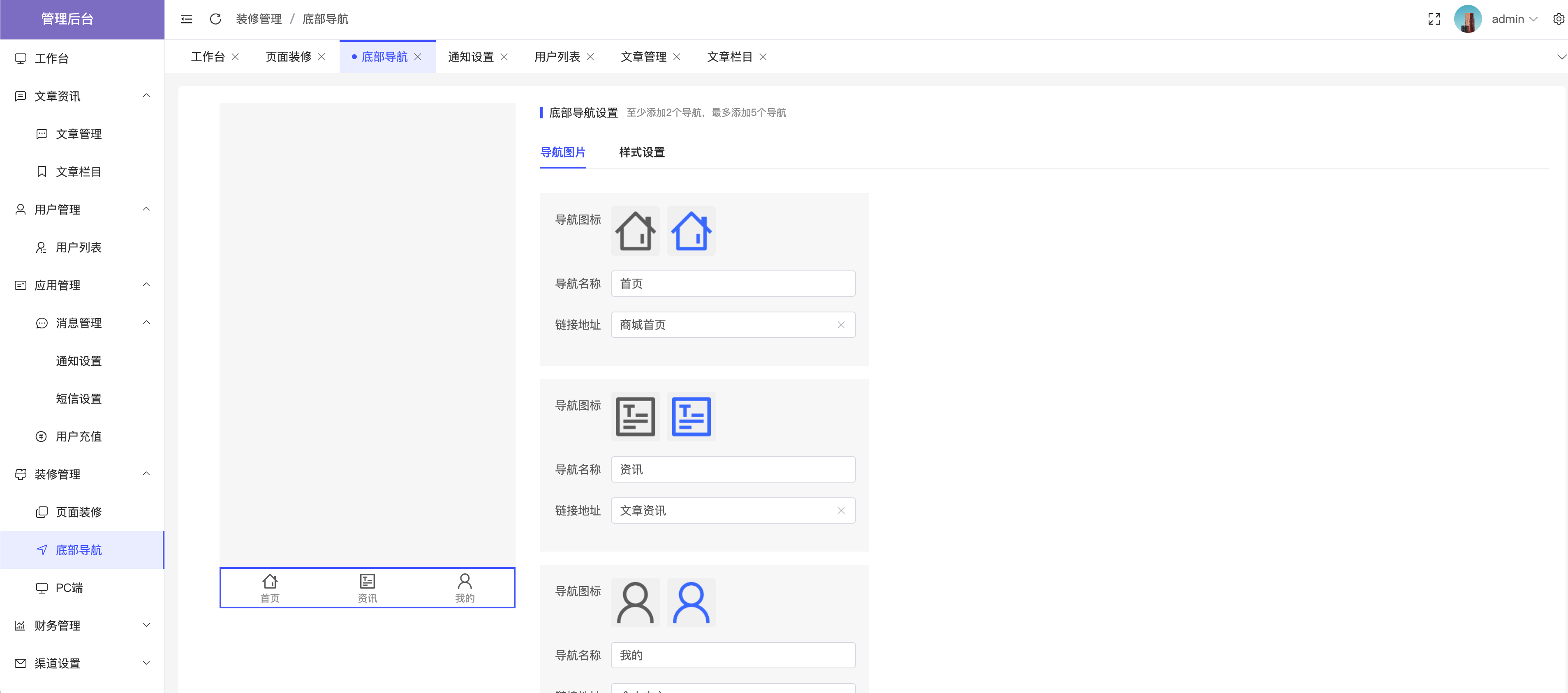This screenshot has width=1568, height=693.
Task: Click 首页 in the phone preview bar
Action: [270, 588]
